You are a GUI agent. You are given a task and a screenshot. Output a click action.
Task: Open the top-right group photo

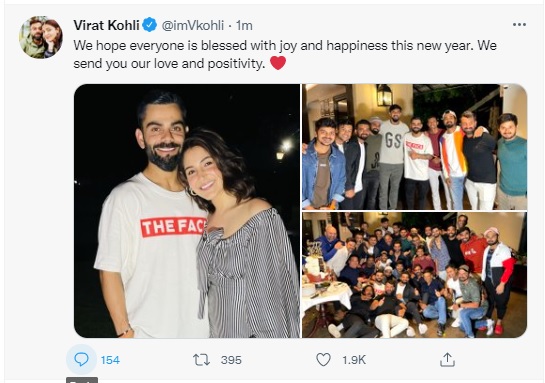tap(414, 147)
